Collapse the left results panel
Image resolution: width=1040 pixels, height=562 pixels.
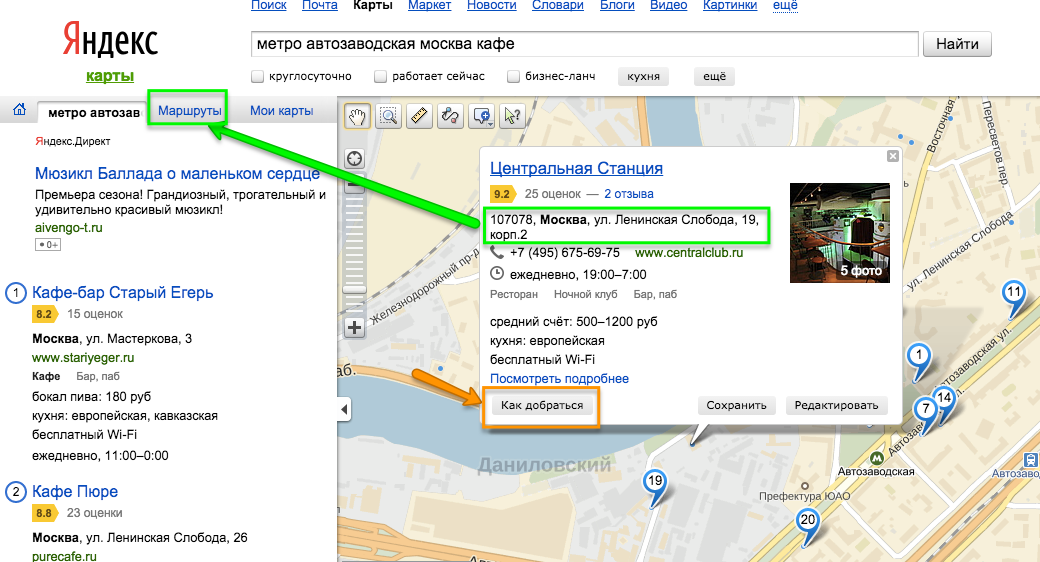(x=344, y=409)
